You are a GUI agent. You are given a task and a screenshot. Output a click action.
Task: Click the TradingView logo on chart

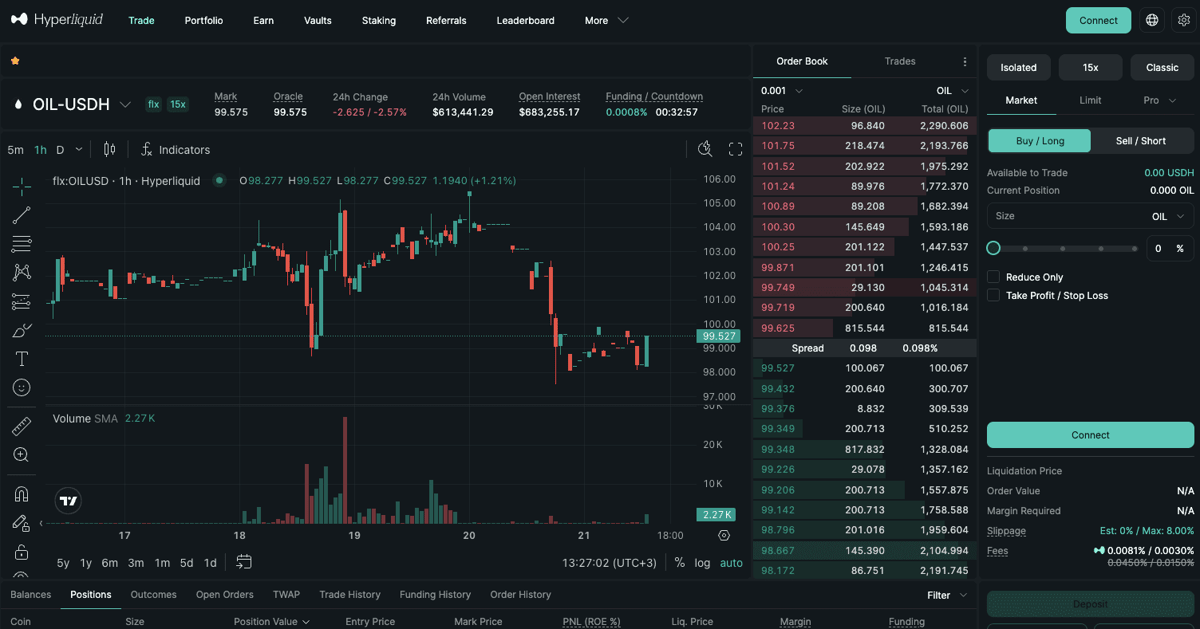coord(68,501)
